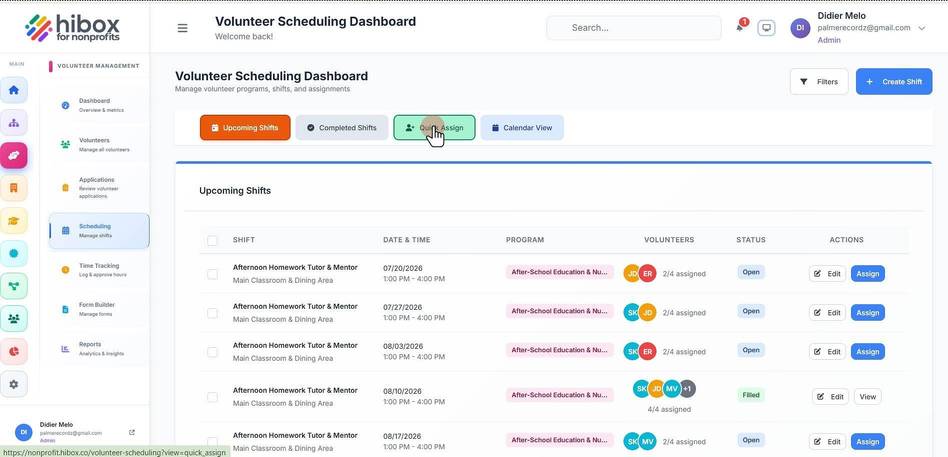This screenshot has height=457, width=948.
Task: Open settings gear icon in sidebar
Action: coord(14,384)
